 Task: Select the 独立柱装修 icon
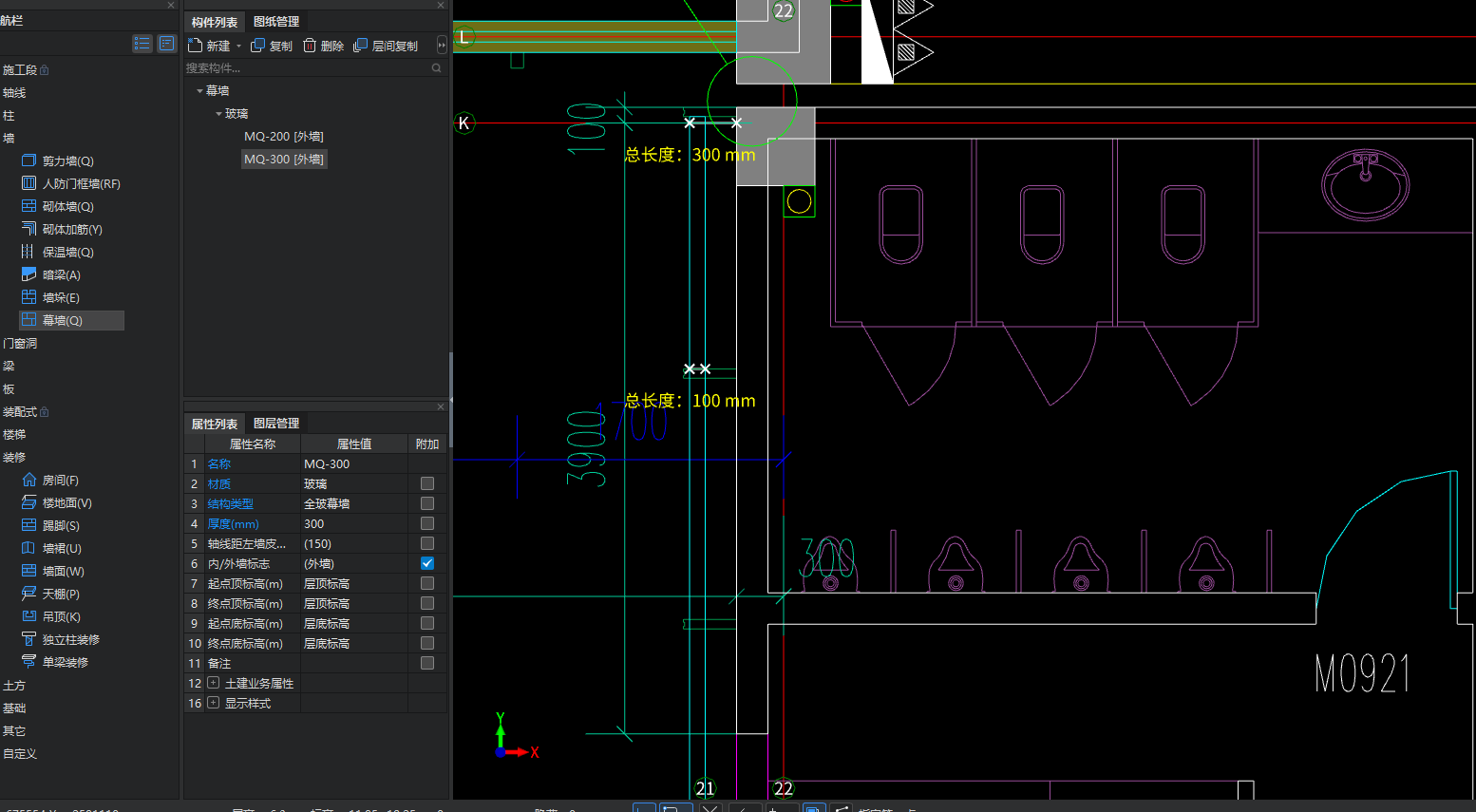click(28, 639)
